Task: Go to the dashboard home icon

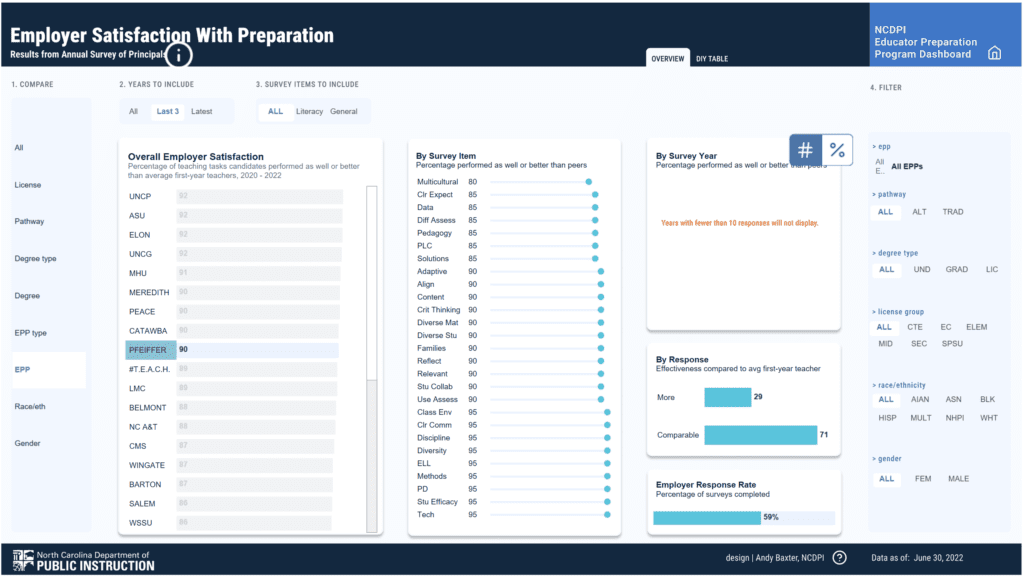Action: click(x=994, y=53)
